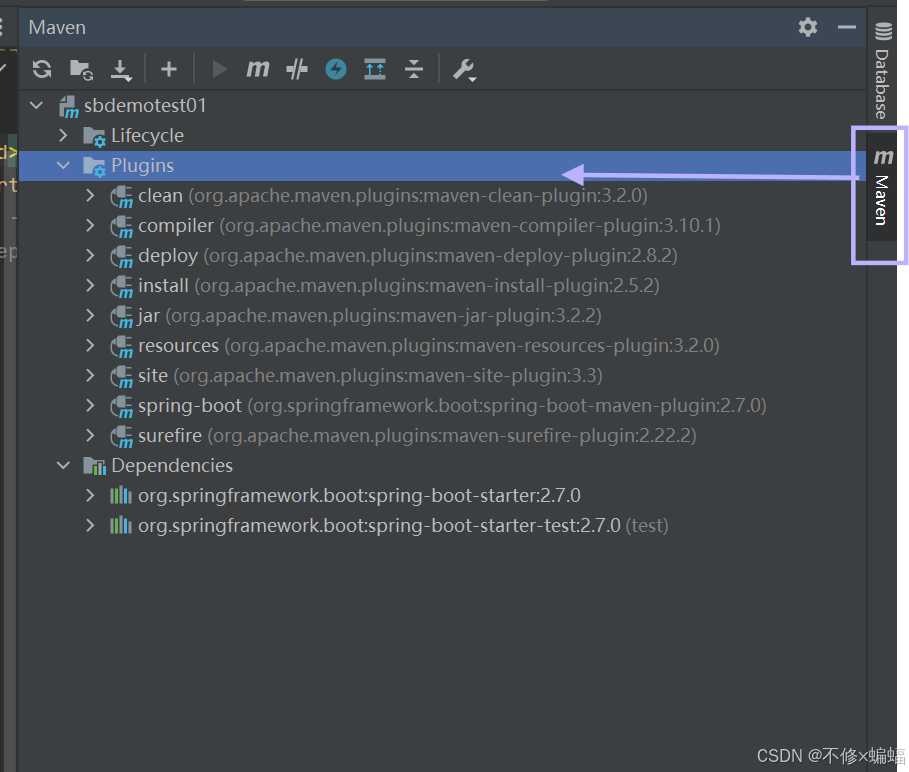909x772 pixels.
Task: Select spring-boot-starter-test:2.7.0 (test) text
Action: click(x=403, y=526)
